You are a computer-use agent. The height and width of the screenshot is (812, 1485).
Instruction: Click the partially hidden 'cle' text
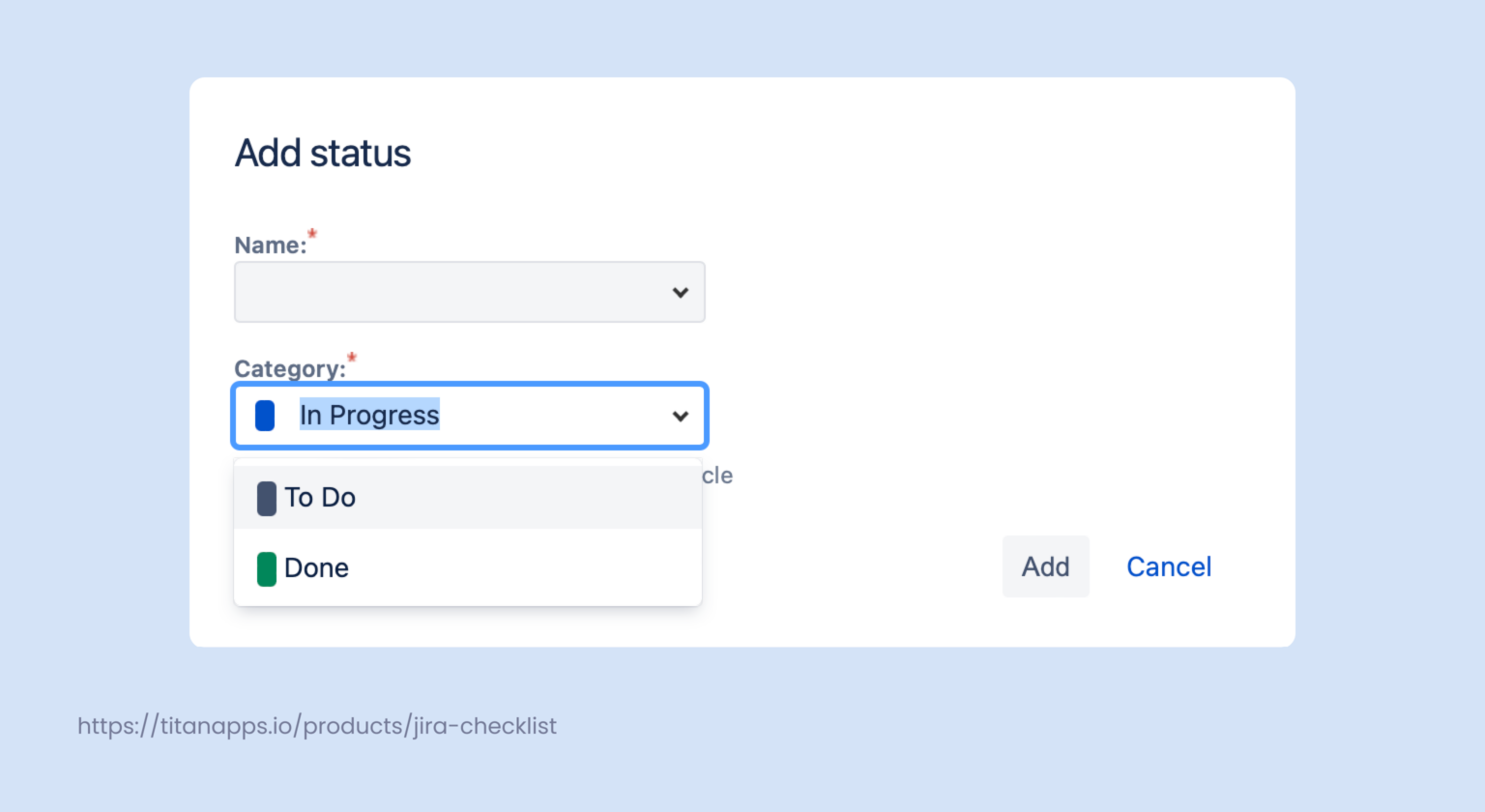(x=719, y=475)
